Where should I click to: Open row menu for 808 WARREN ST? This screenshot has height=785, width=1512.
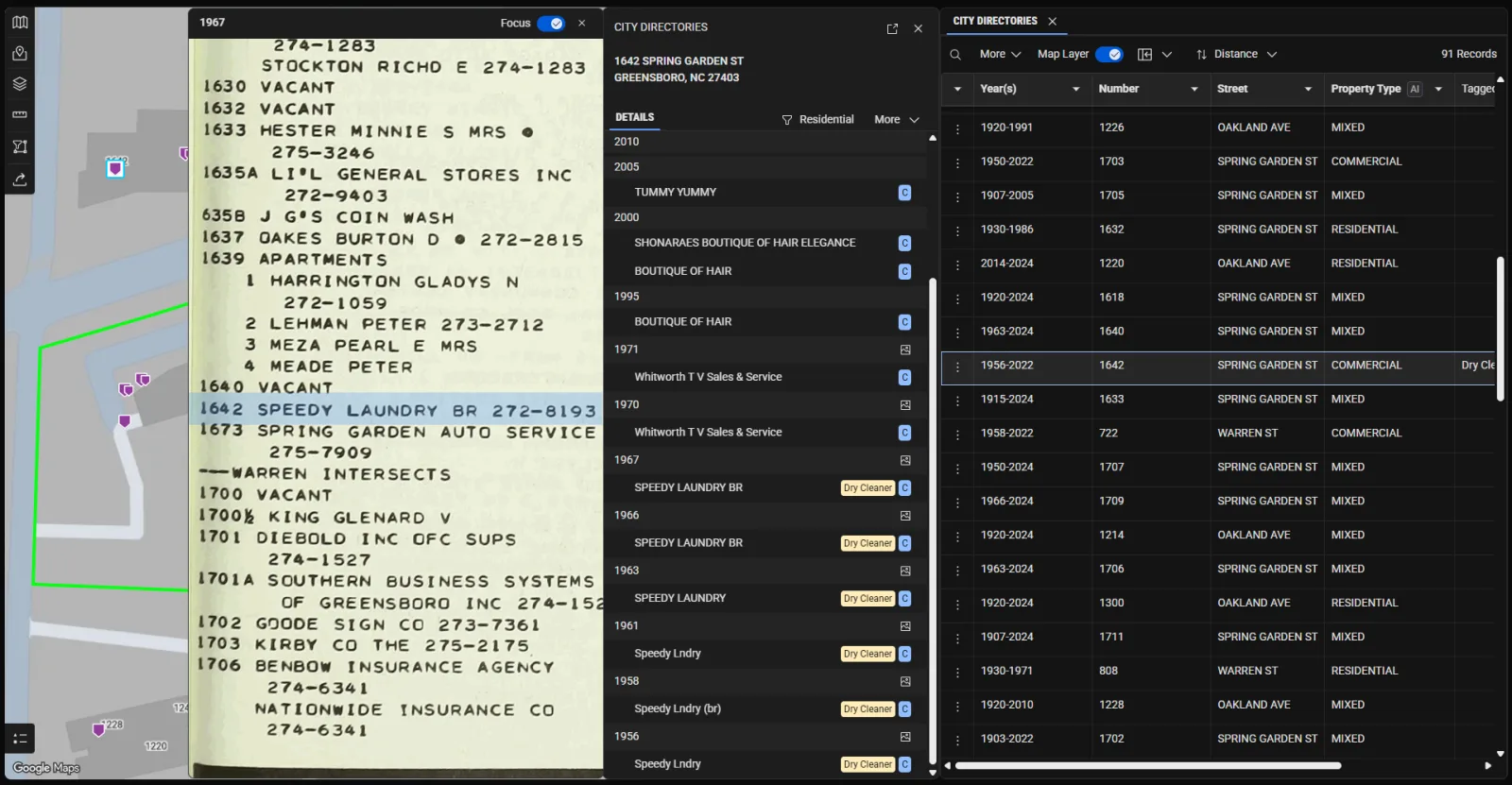pyautogui.click(x=957, y=672)
